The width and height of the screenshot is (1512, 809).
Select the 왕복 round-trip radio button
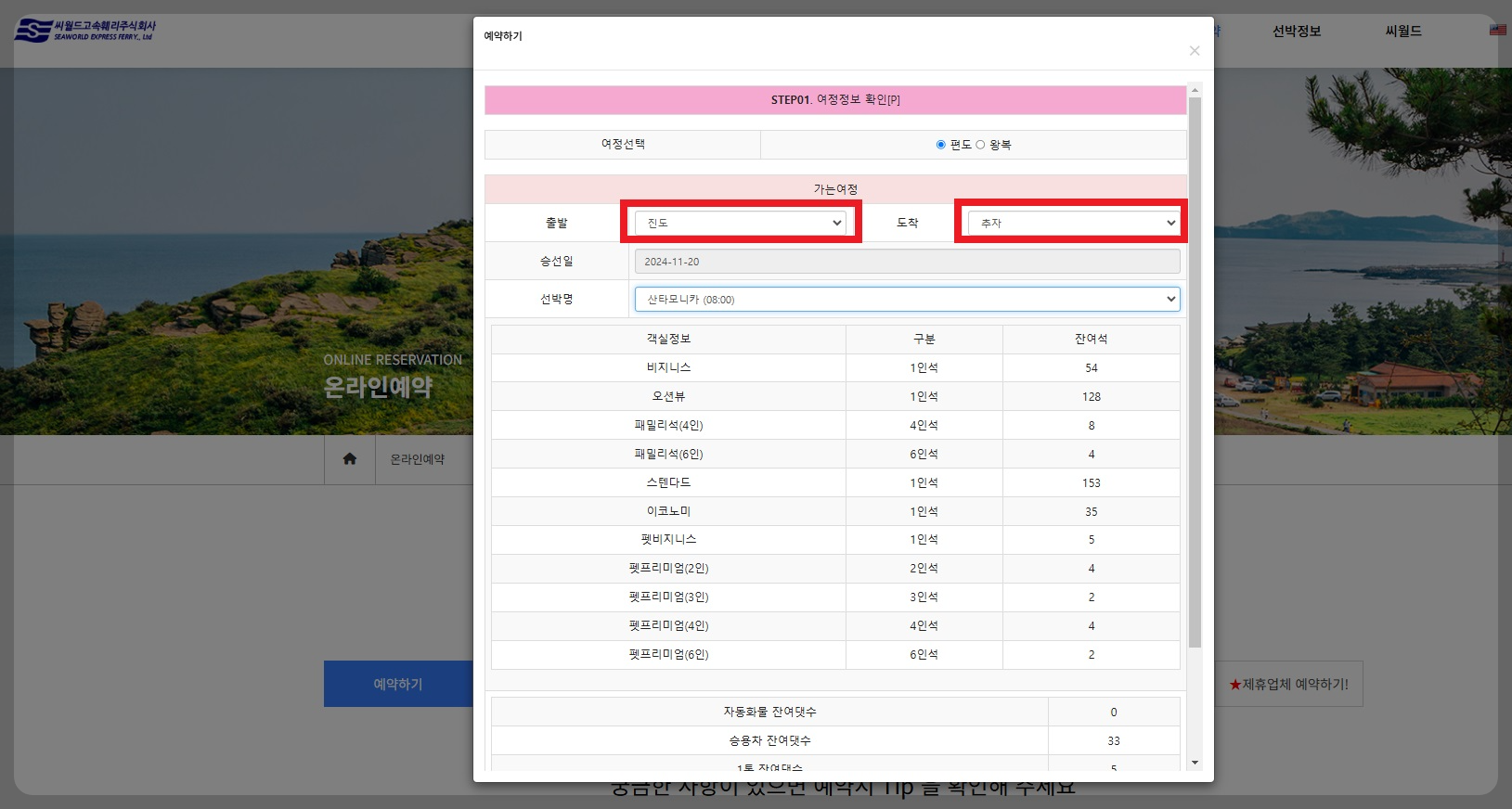pyautogui.click(x=980, y=145)
